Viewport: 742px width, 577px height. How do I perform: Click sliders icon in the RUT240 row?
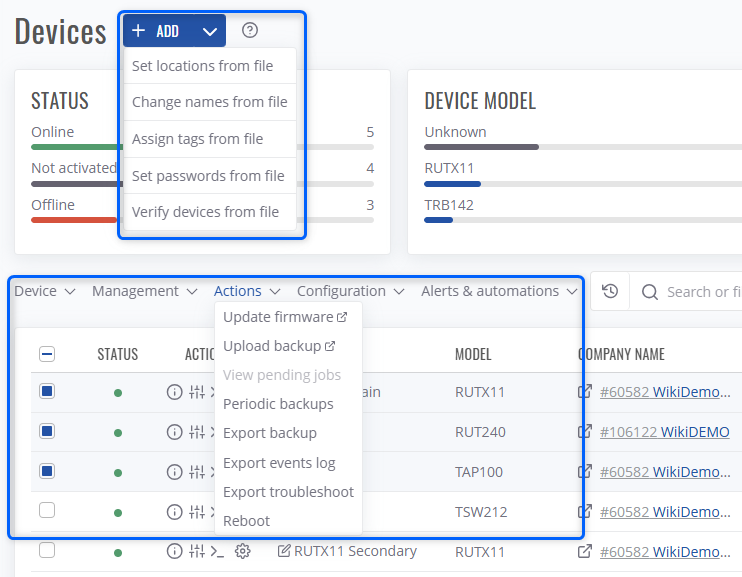197,432
